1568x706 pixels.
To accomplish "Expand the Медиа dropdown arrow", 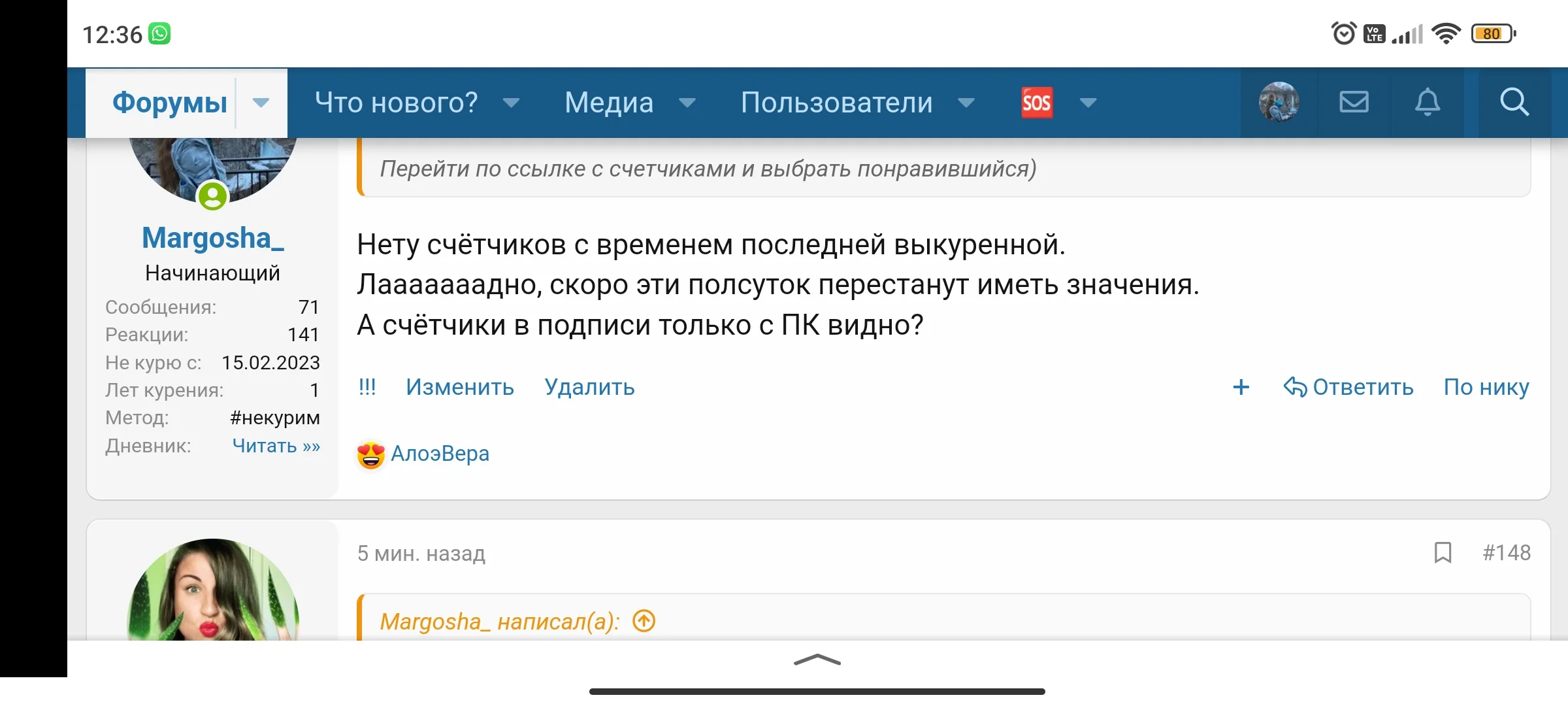I will [x=687, y=103].
